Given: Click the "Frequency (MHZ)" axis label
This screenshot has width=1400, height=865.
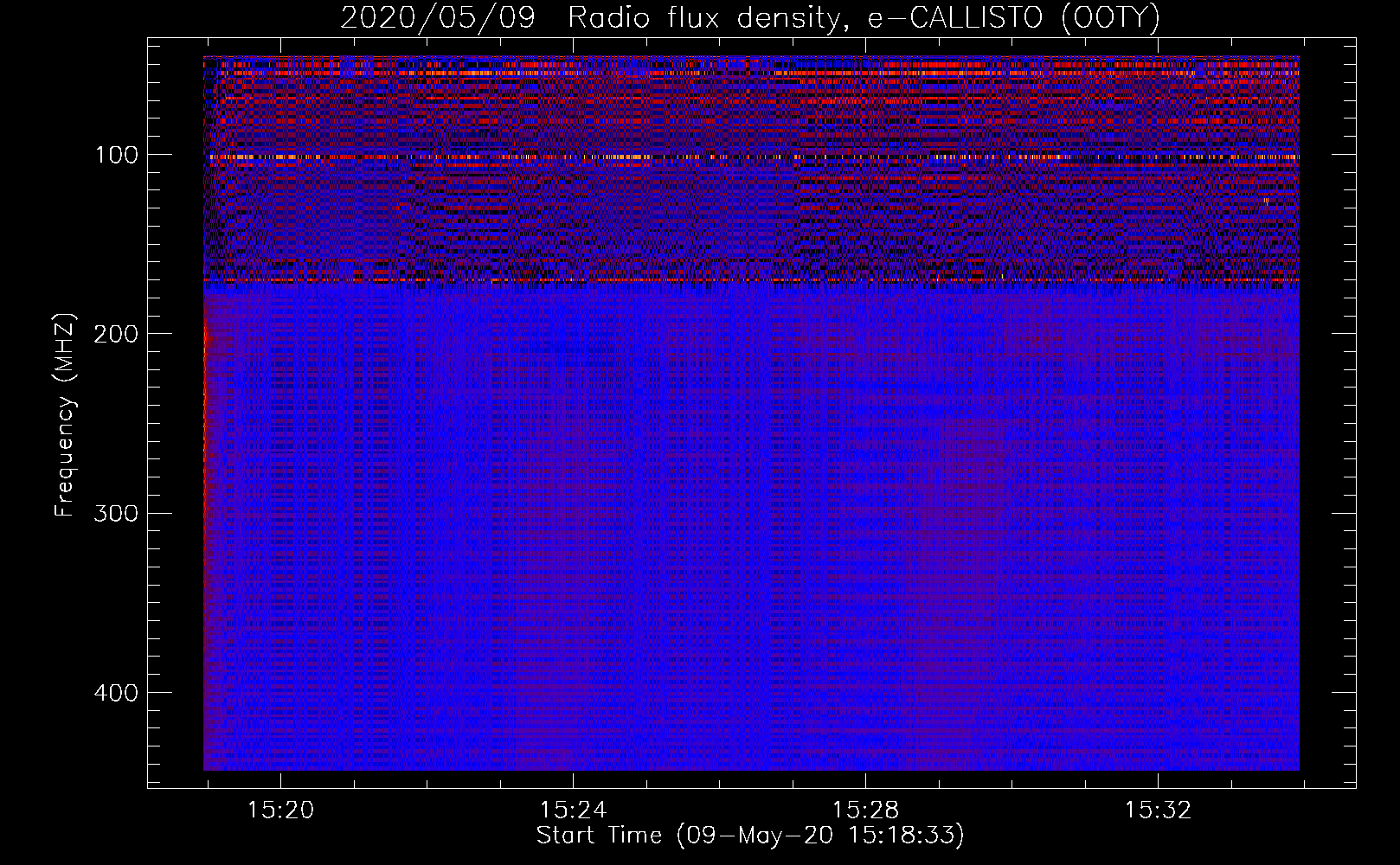Looking at the screenshot, I should 65,415.
